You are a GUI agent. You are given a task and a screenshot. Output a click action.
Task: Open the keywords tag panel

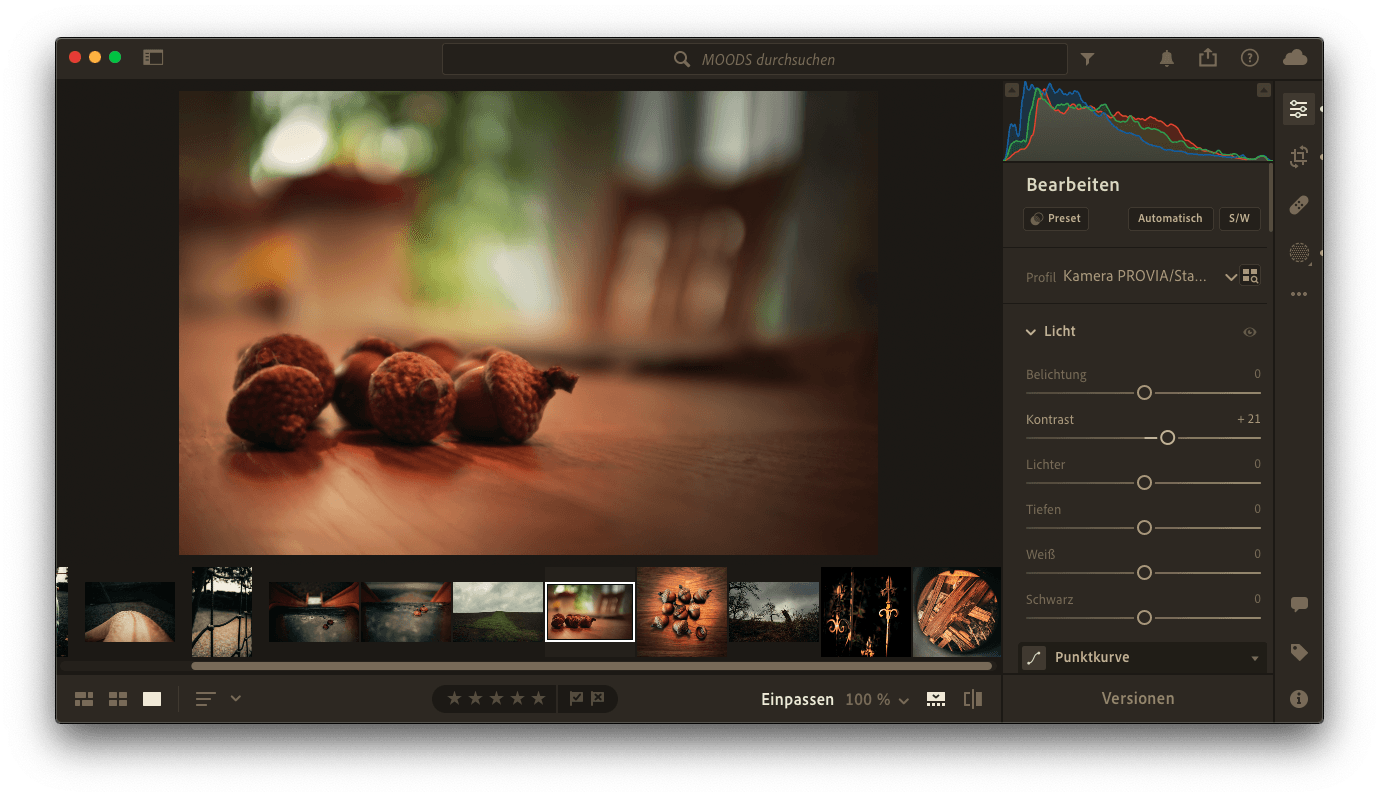1298,652
